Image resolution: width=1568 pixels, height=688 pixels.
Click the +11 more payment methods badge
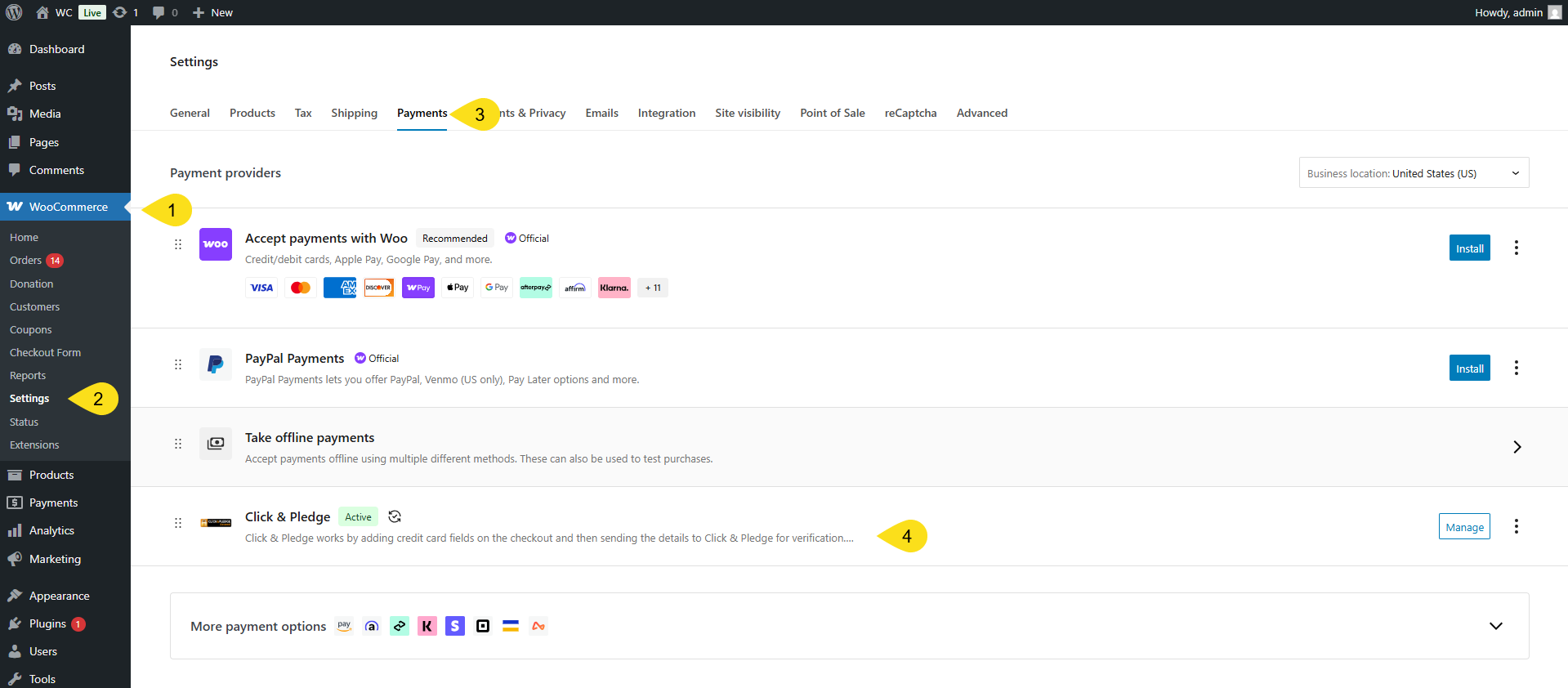tap(653, 288)
